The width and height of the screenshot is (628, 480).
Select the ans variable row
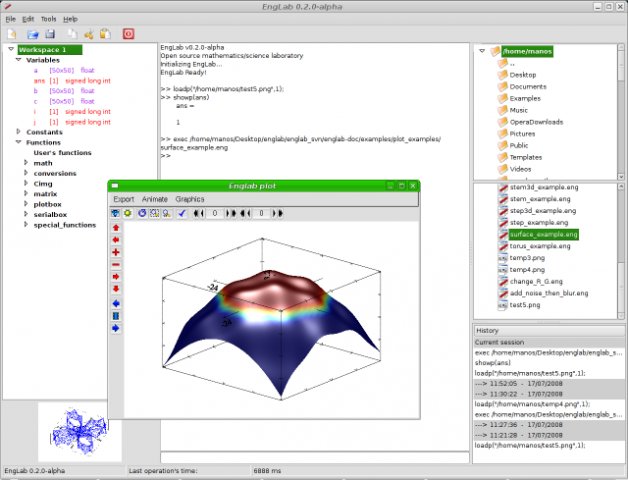72,81
